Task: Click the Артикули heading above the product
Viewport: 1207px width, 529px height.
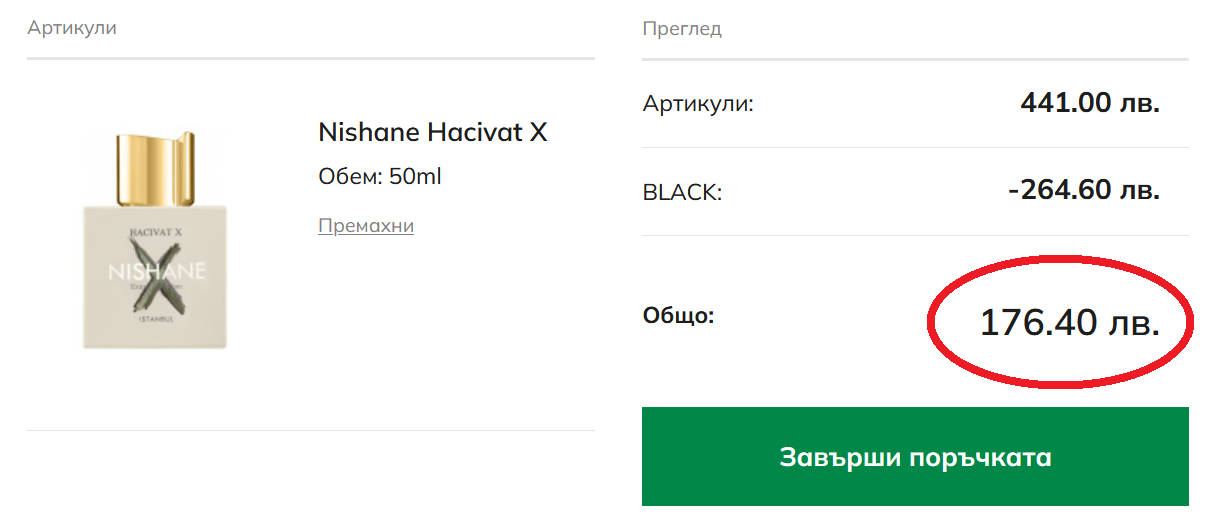Action: [x=72, y=28]
